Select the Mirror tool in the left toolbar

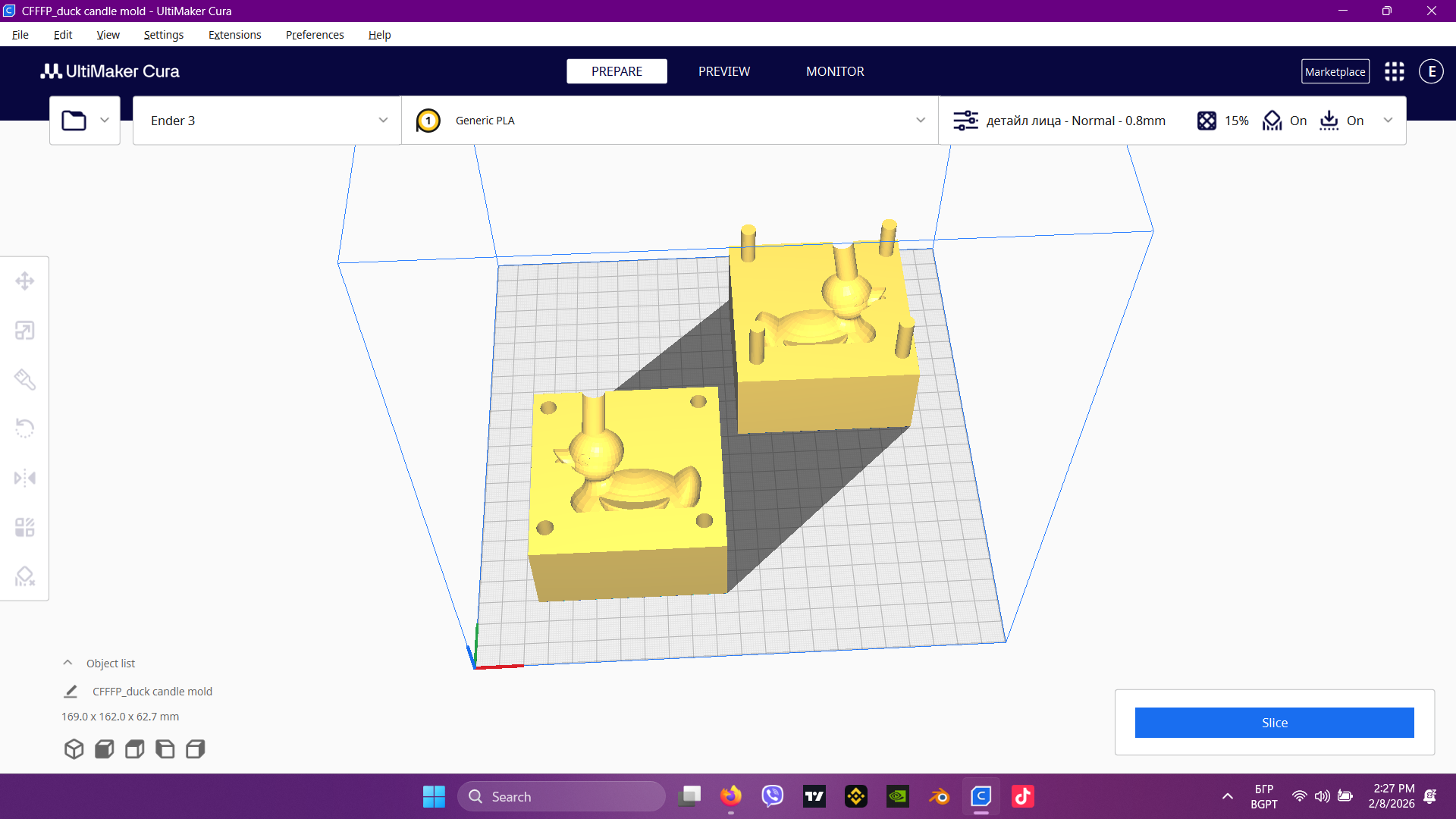click(25, 478)
